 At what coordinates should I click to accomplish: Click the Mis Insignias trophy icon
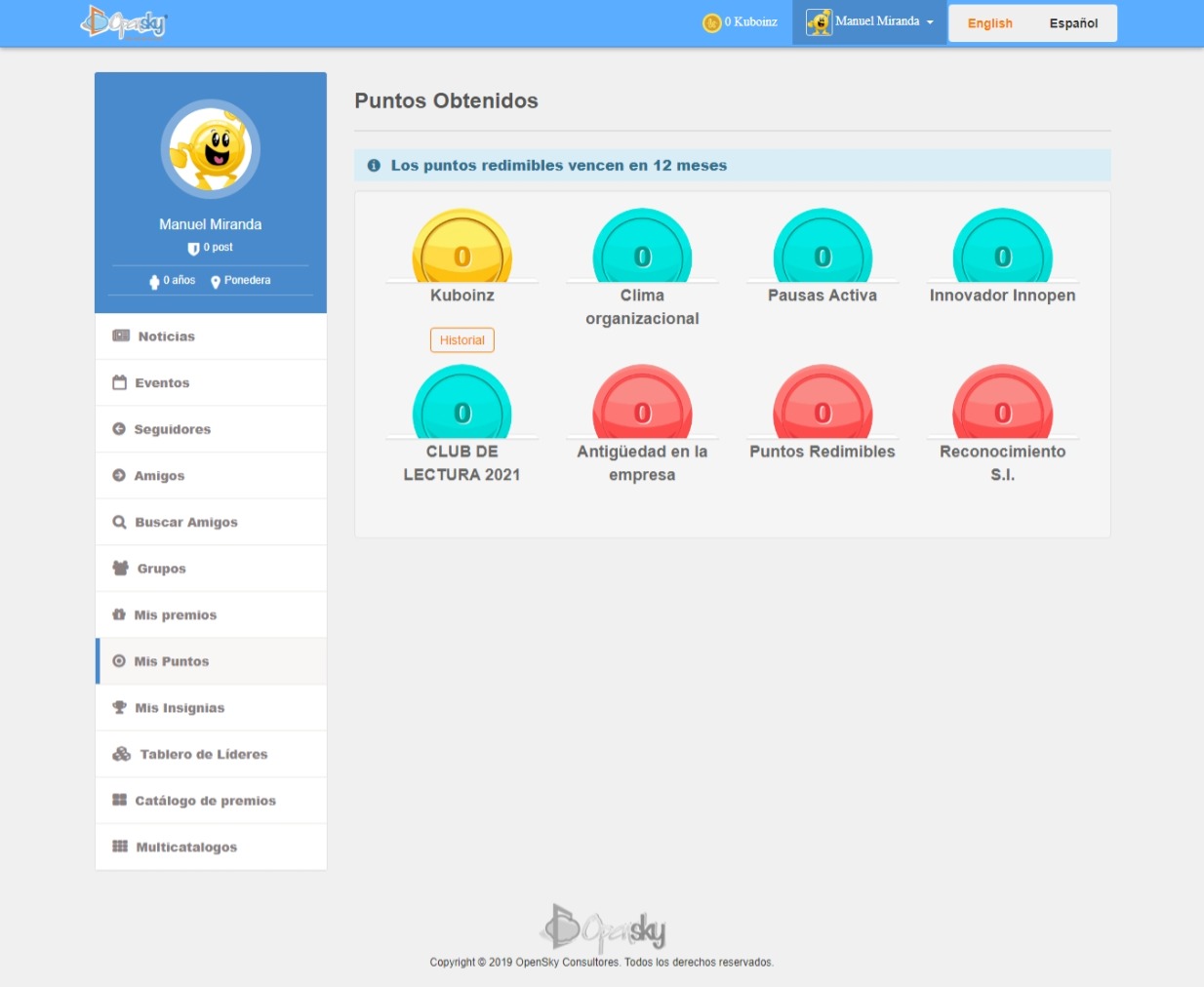(119, 707)
